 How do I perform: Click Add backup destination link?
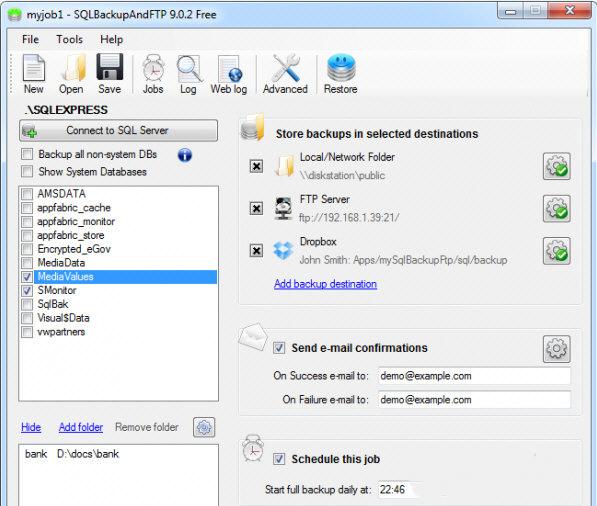click(x=326, y=284)
